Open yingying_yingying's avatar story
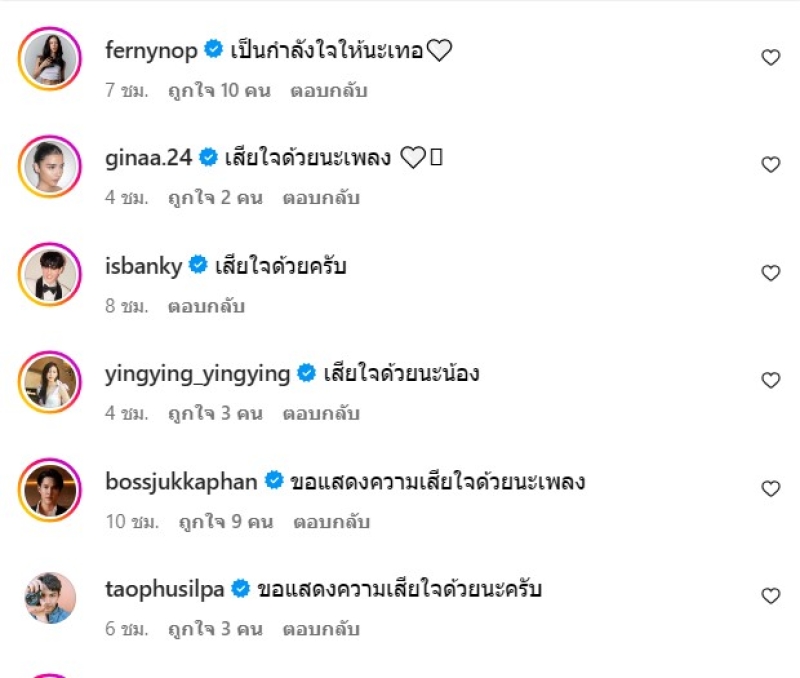 49,381
